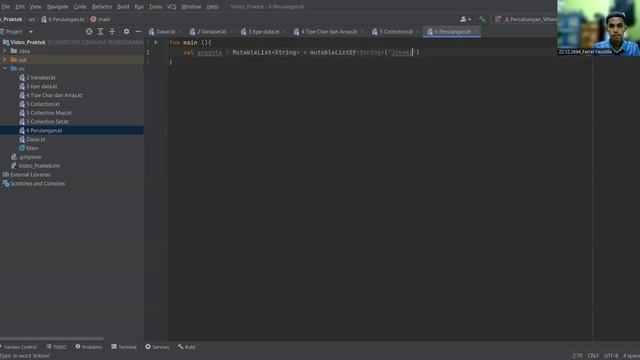The image size is (640, 360).
Task: Open the Services tool window
Action: pyautogui.click(x=157, y=347)
